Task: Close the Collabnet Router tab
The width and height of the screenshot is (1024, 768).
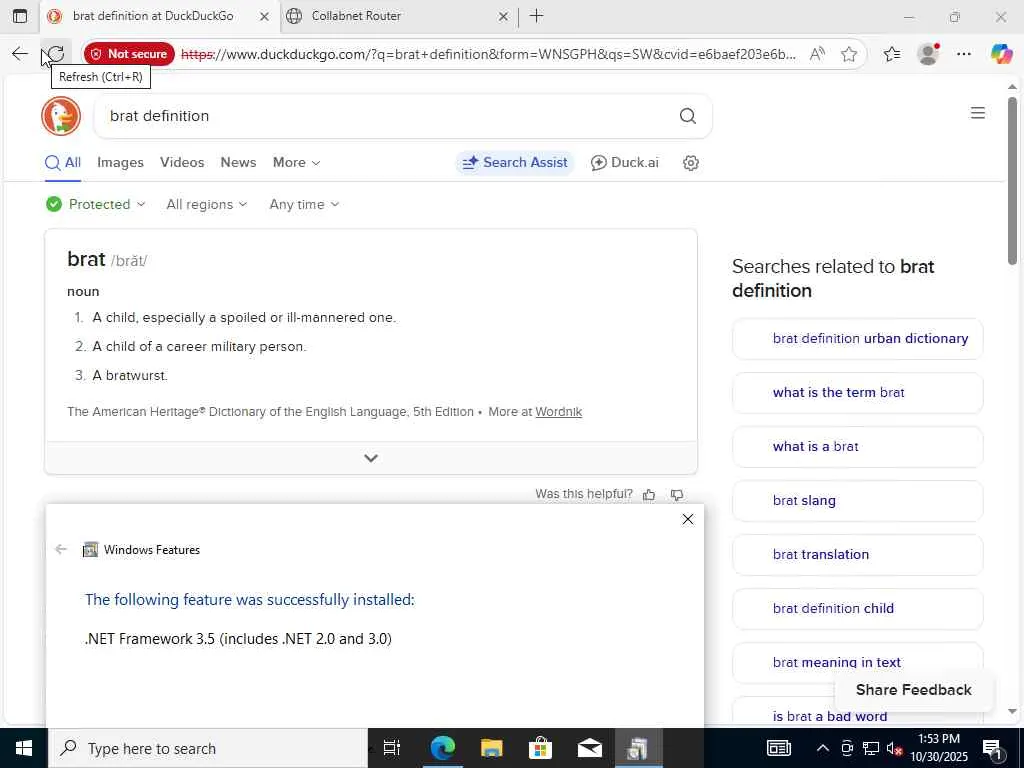Action: tap(503, 16)
